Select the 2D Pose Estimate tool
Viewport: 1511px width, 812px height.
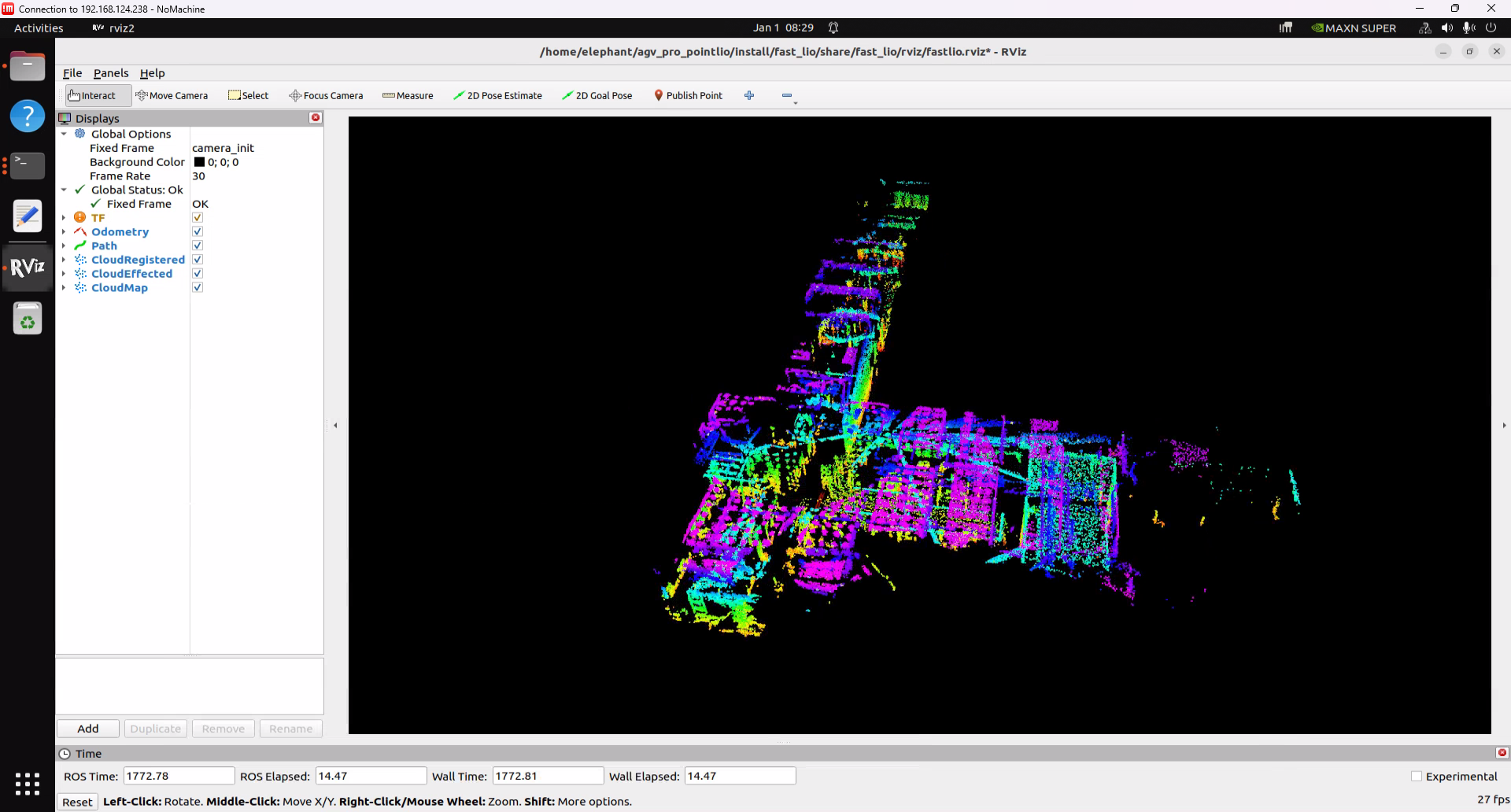tap(497, 95)
